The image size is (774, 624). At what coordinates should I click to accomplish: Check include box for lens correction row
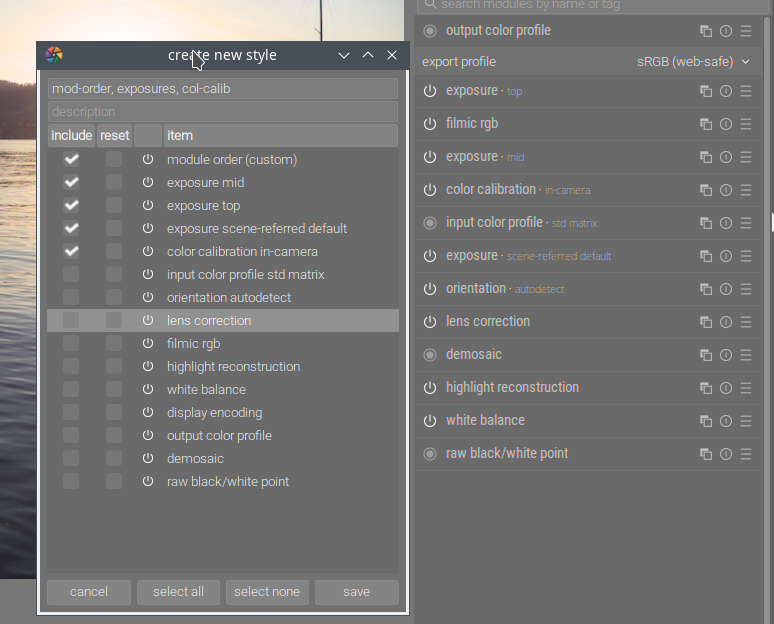[71, 320]
